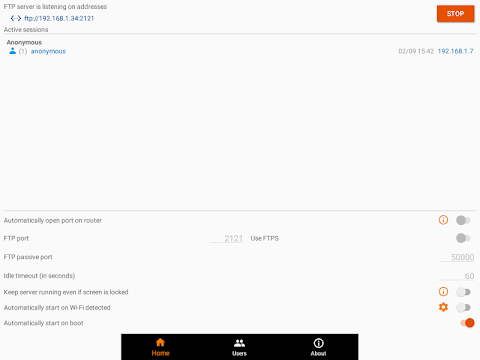This screenshot has width=480, height=360.
Task: Edit the idle timeout value 60
Action: (x=457, y=276)
